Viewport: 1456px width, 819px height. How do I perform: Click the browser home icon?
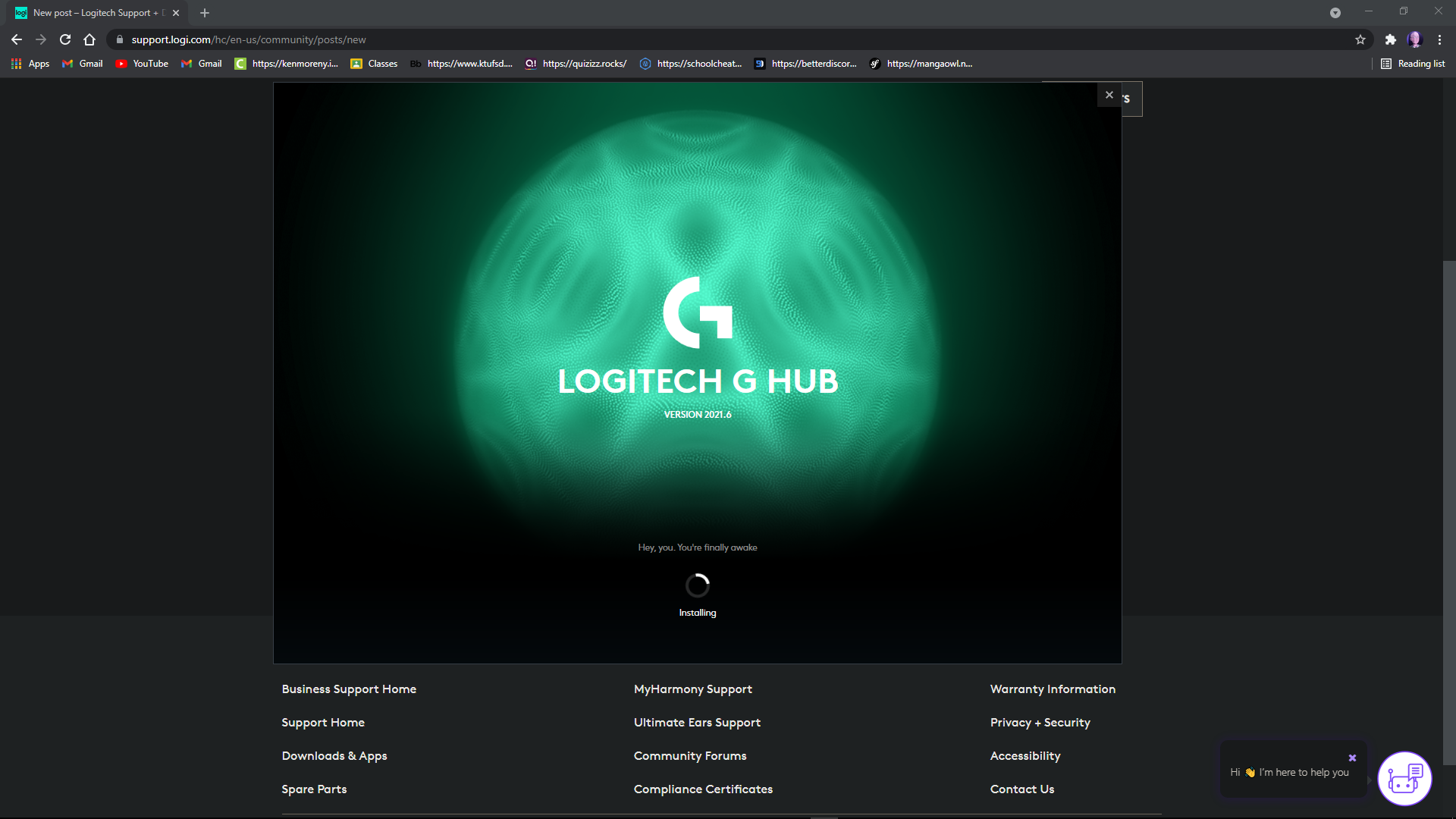tap(90, 39)
